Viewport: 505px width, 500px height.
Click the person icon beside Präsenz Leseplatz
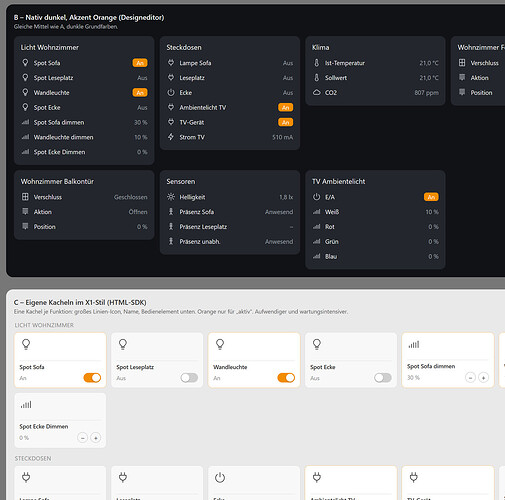171,227
